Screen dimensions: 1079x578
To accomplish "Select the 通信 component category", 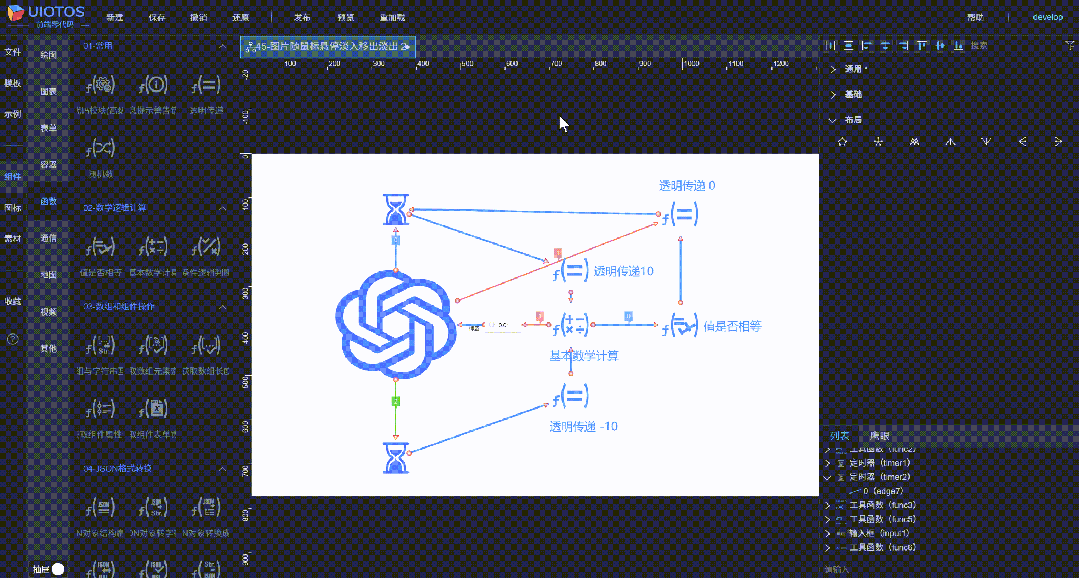I will click(x=48, y=238).
